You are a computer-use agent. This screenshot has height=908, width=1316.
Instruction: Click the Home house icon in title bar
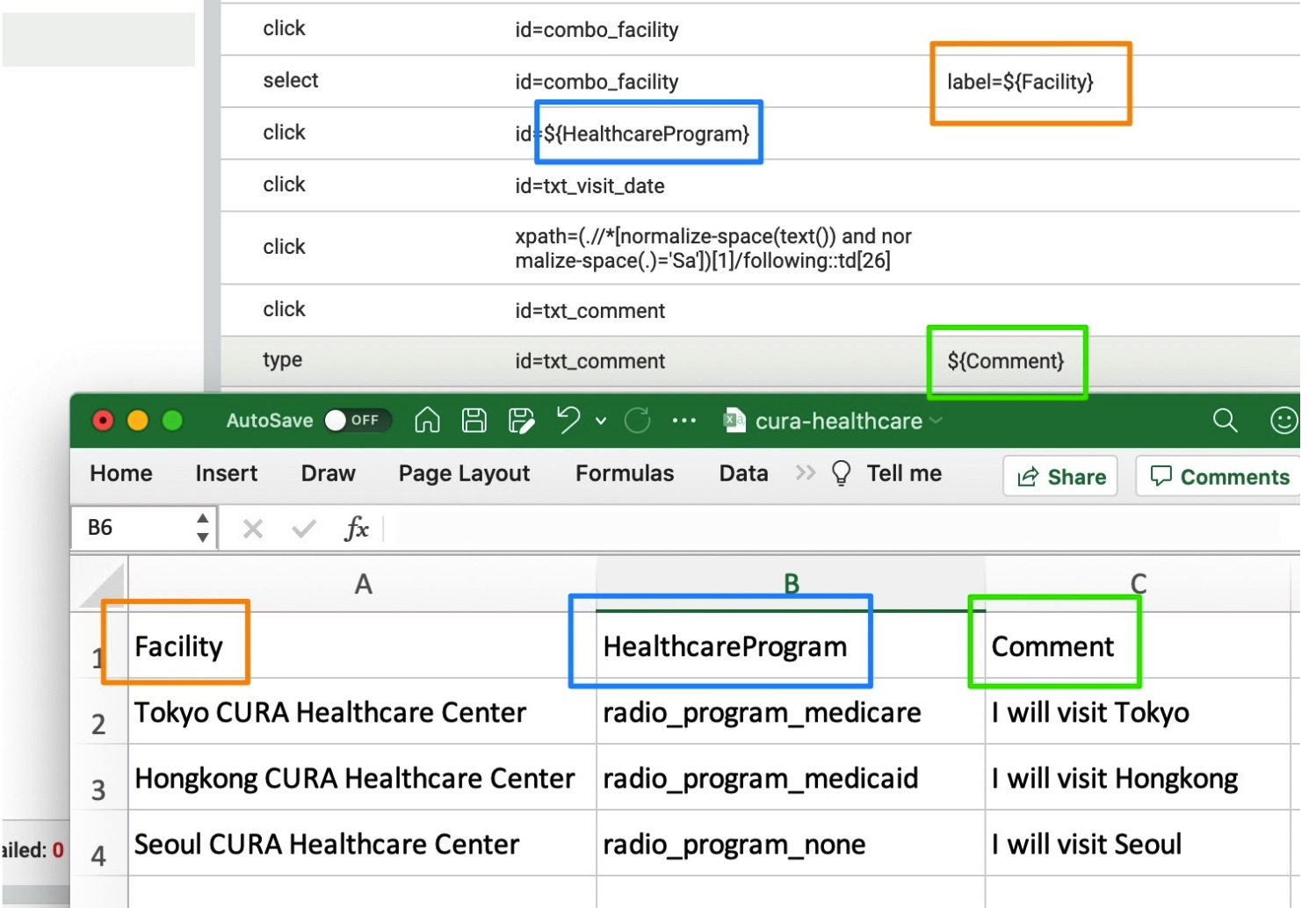(426, 421)
